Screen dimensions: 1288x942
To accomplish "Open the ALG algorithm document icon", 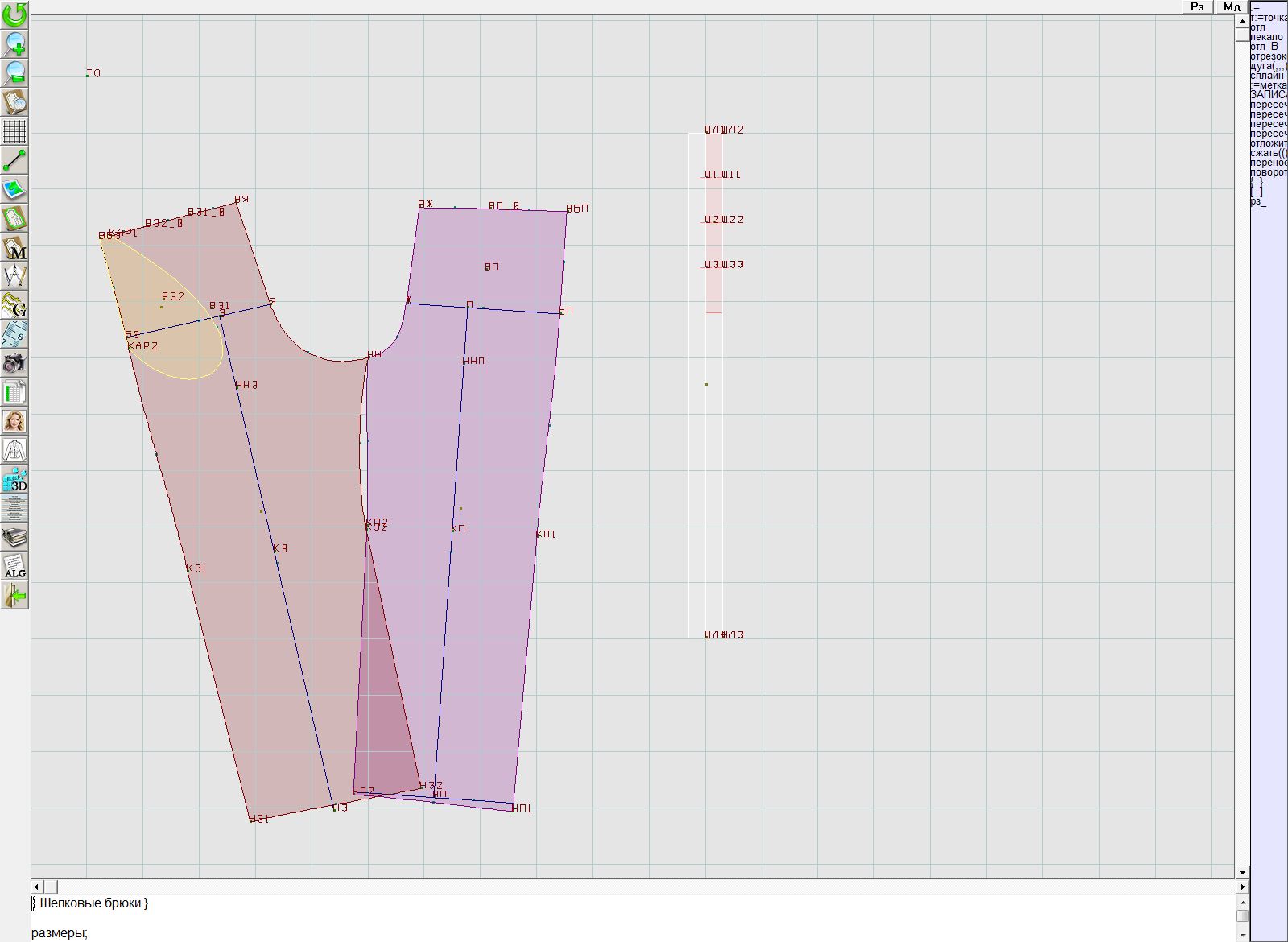I will (14, 567).
